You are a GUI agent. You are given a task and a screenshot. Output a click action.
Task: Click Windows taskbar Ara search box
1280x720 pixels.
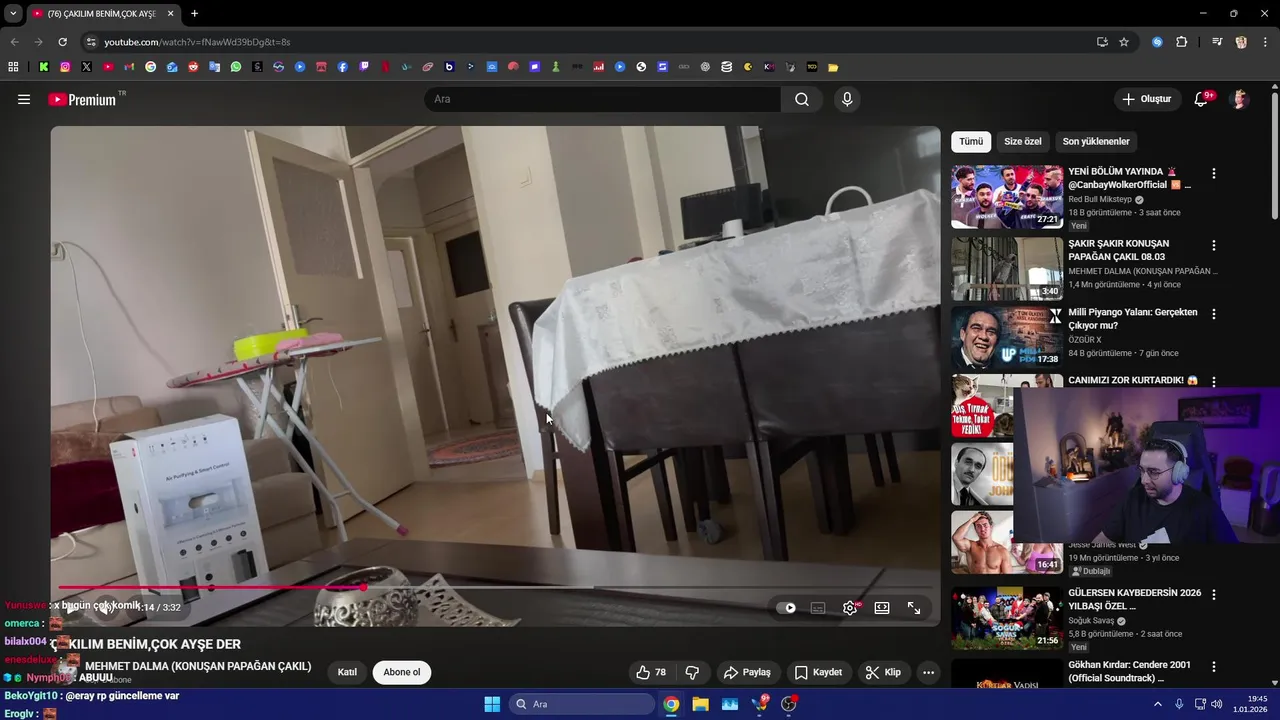click(x=581, y=704)
